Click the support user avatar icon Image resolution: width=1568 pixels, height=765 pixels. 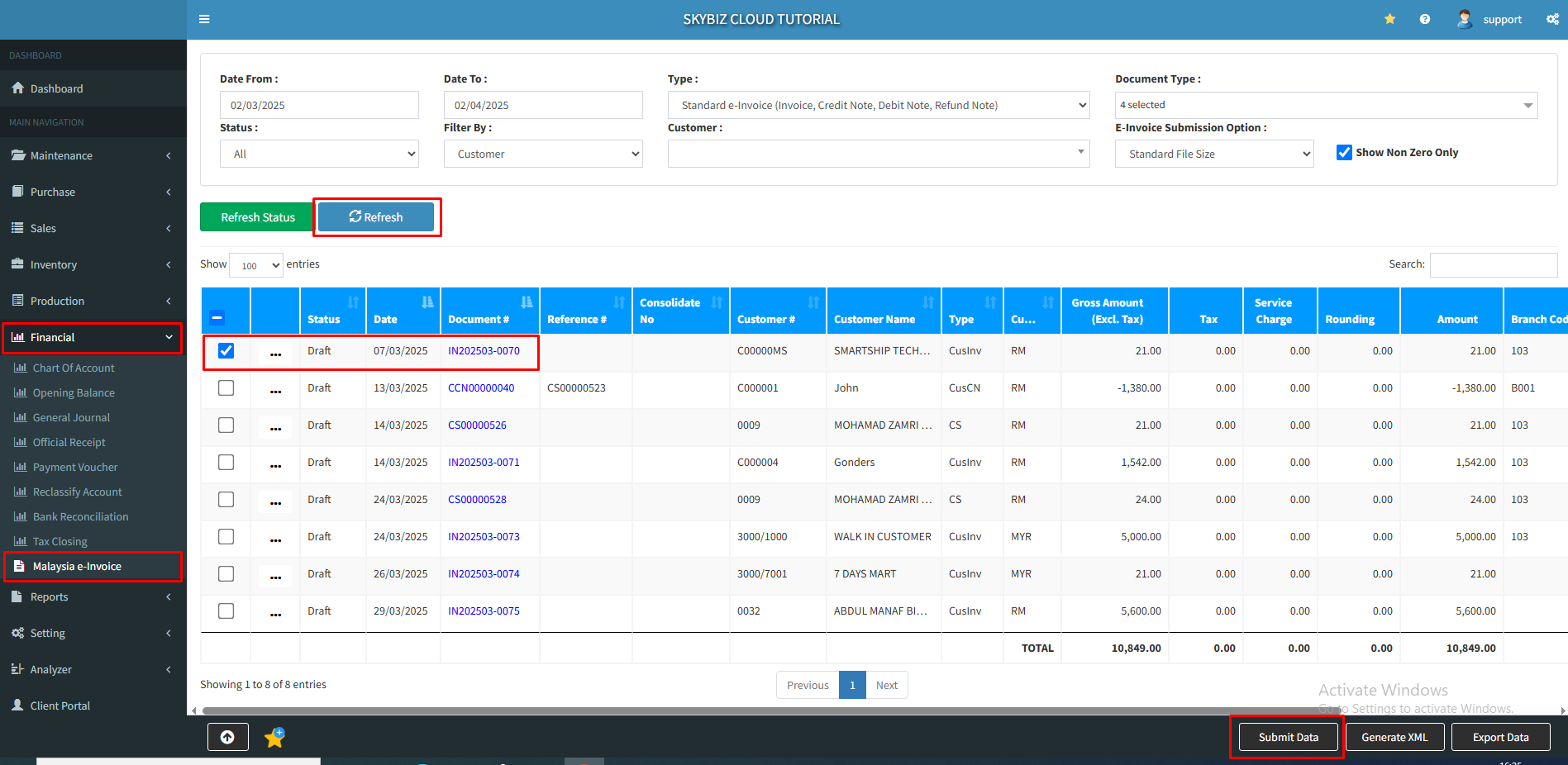click(1464, 19)
